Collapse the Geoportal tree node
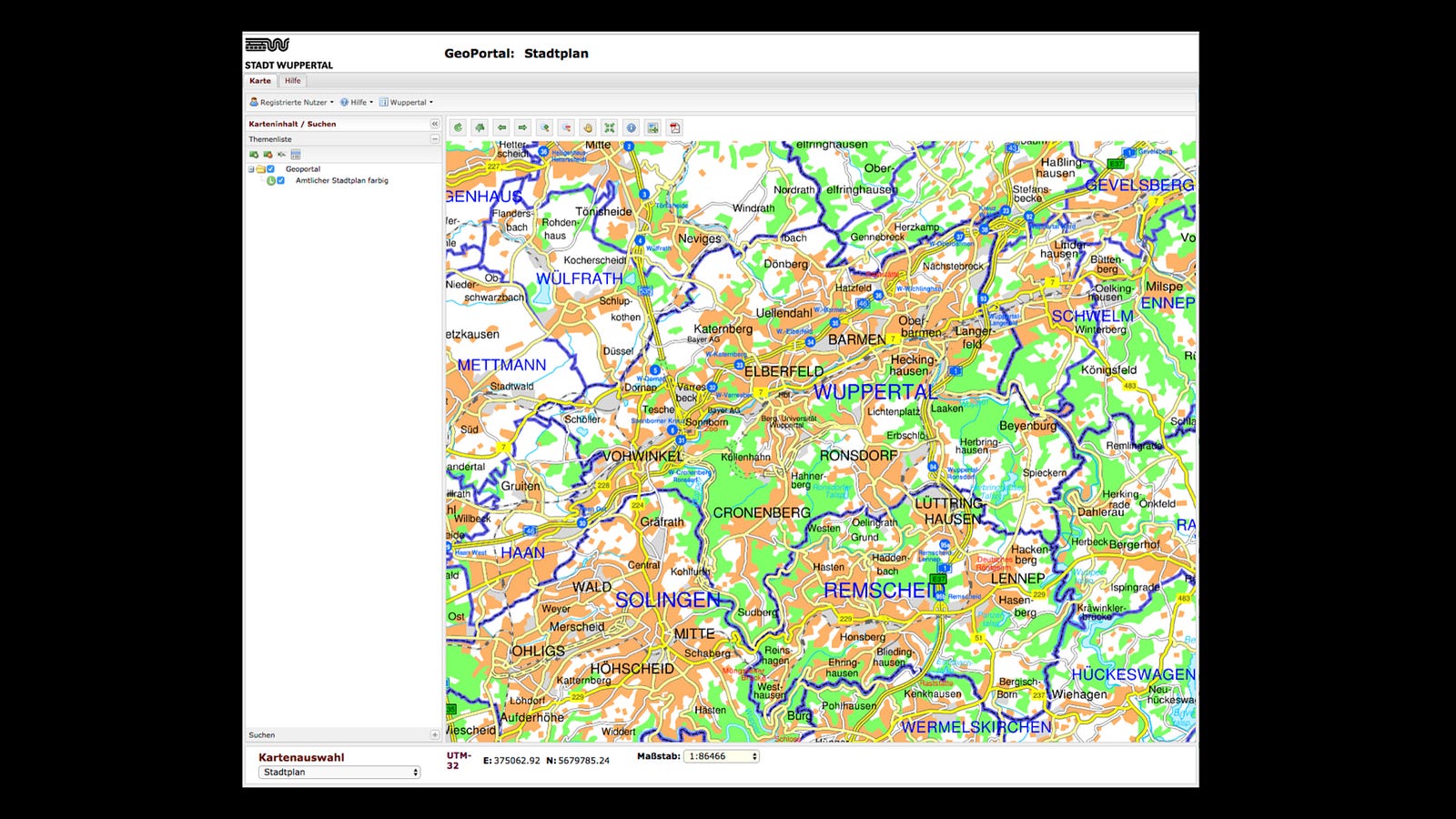The width and height of the screenshot is (1456, 819). click(251, 169)
